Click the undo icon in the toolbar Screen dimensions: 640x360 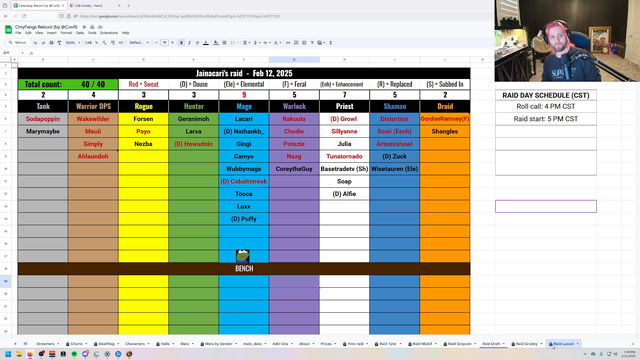(36, 43)
